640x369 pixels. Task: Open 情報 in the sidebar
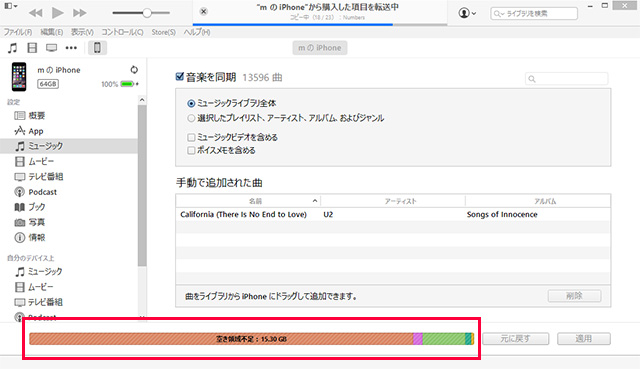(29, 237)
